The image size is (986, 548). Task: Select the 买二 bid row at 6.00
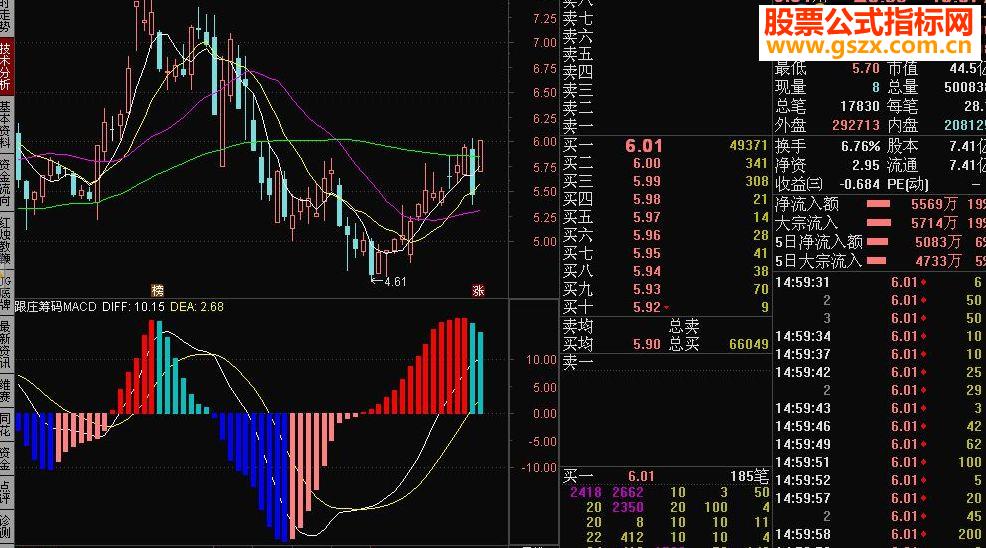[x=665, y=163]
